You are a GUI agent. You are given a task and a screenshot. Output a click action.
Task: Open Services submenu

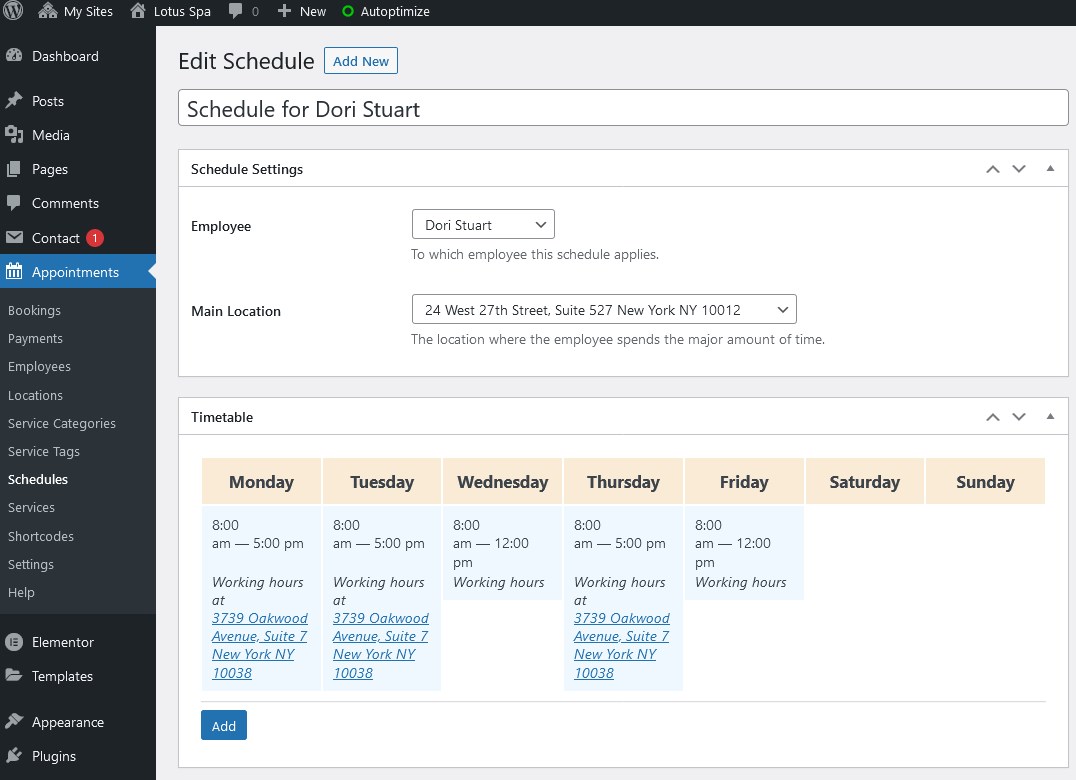[31, 508]
